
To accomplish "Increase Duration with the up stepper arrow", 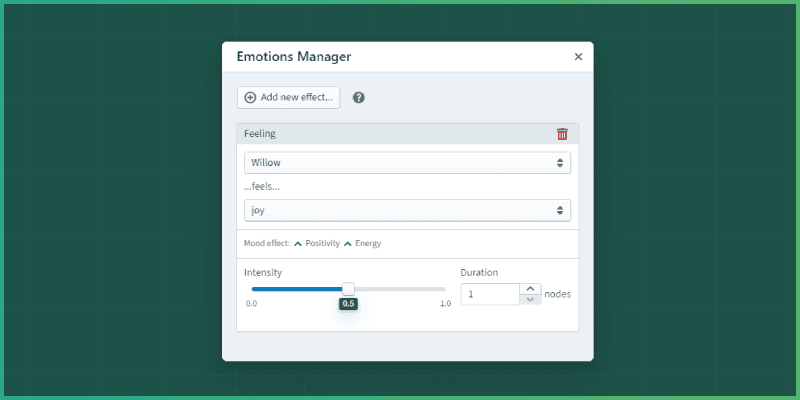I will coord(530,289).
